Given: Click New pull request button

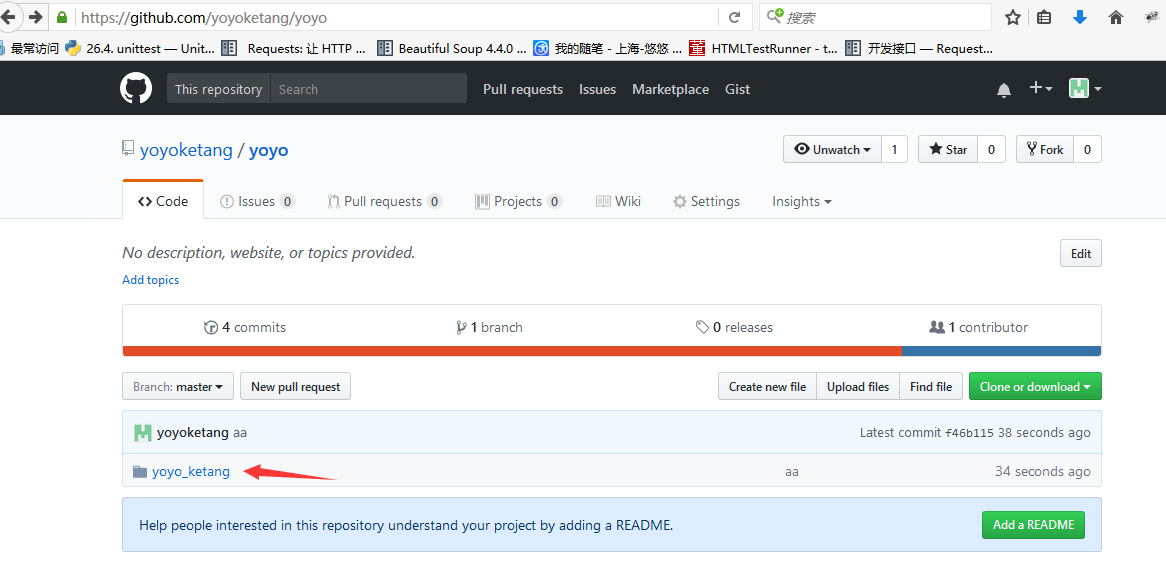Looking at the screenshot, I should (x=295, y=387).
